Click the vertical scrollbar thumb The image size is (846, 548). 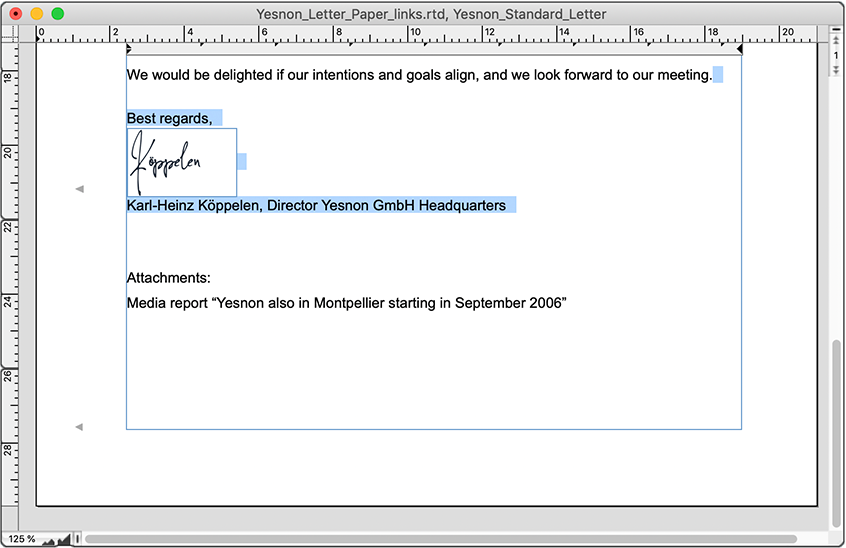point(837,430)
